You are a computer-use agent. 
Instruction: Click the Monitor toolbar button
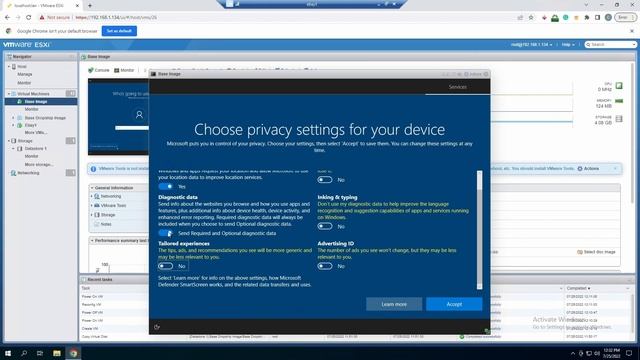pos(124,70)
